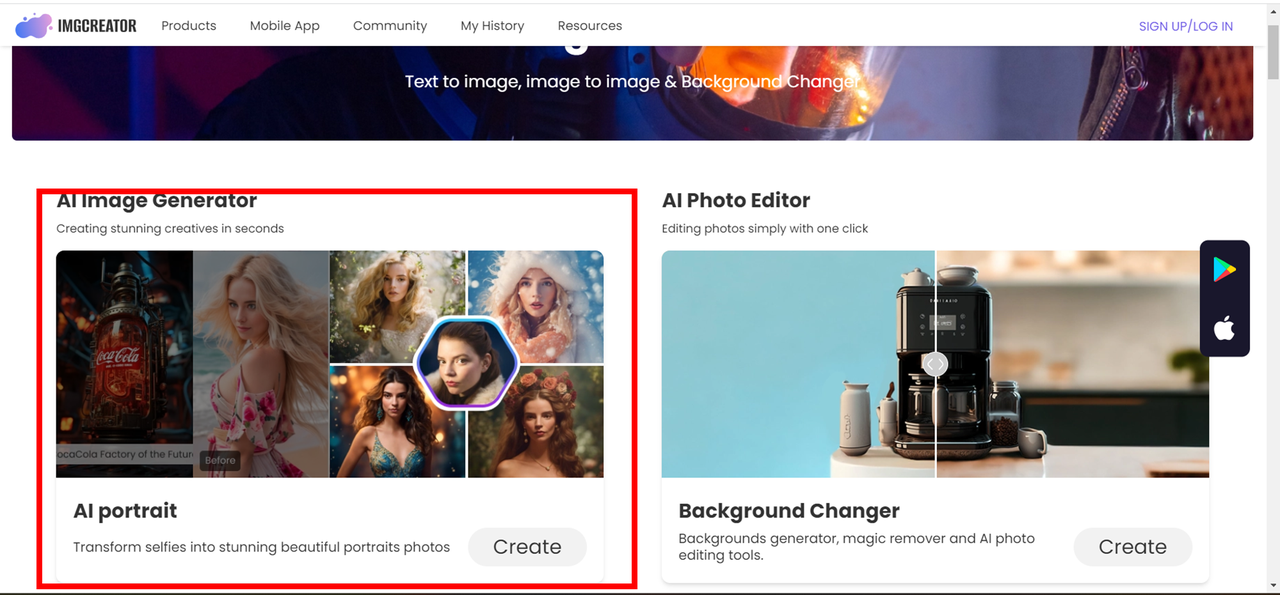1280x595 pixels.
Task: Open the Community menu item
Action: pos(390,26)
